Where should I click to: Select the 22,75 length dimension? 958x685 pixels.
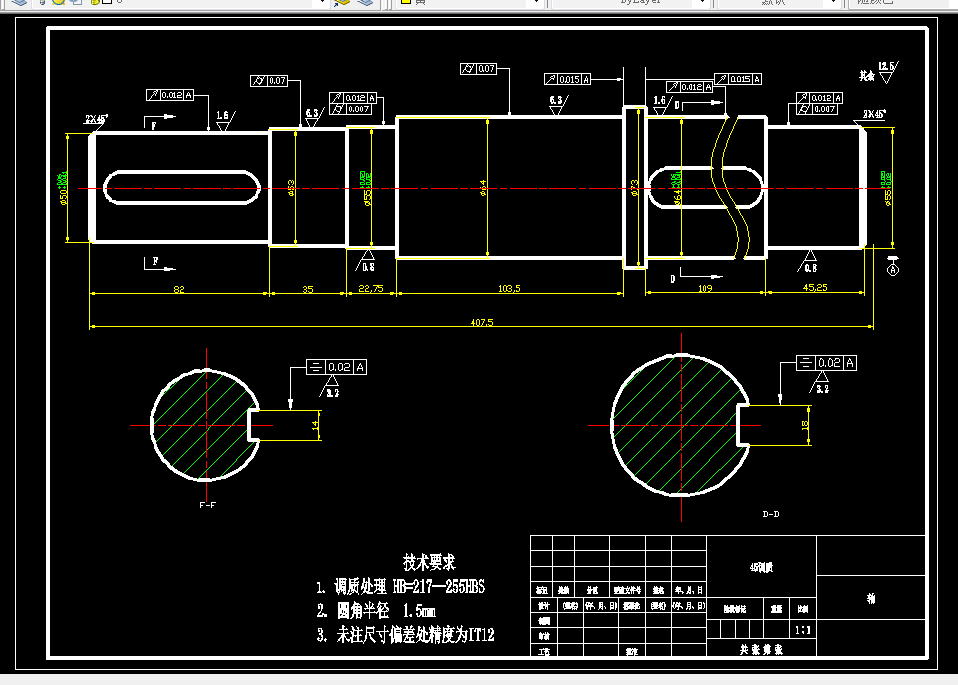[x=371, y=288]
